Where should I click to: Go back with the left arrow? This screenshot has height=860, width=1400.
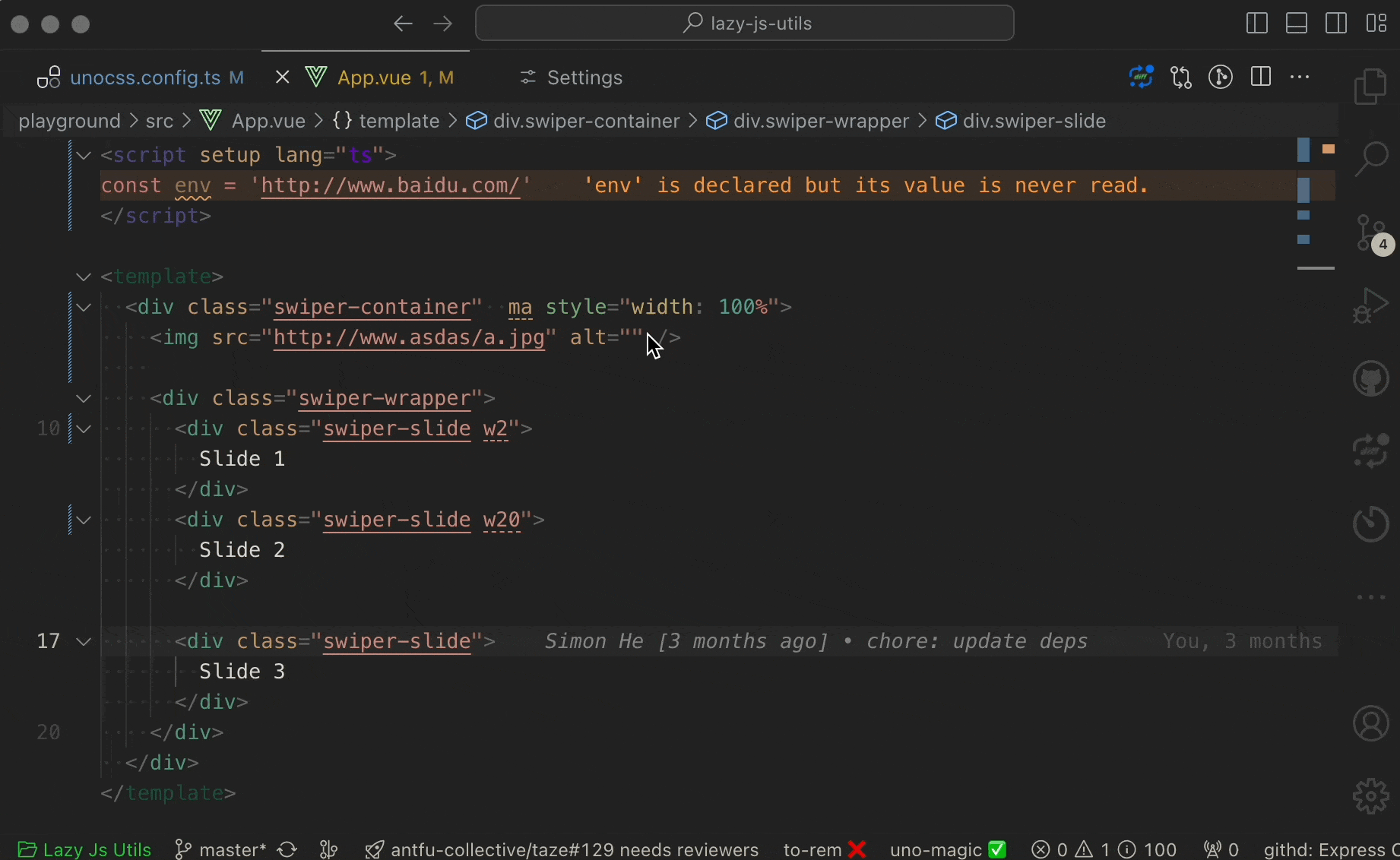pyautogui.click(x=403, y=24)
